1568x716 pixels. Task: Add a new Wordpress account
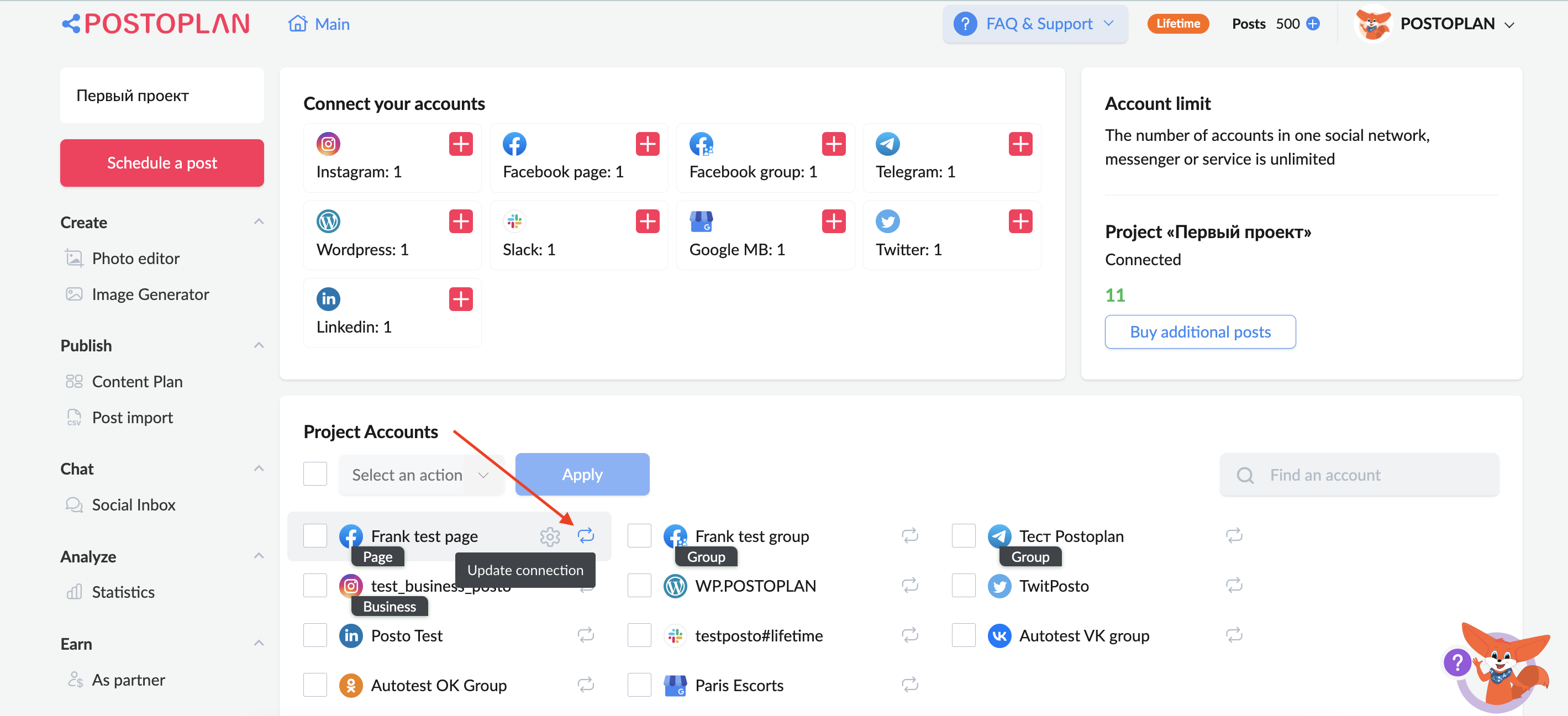(461, 222)
